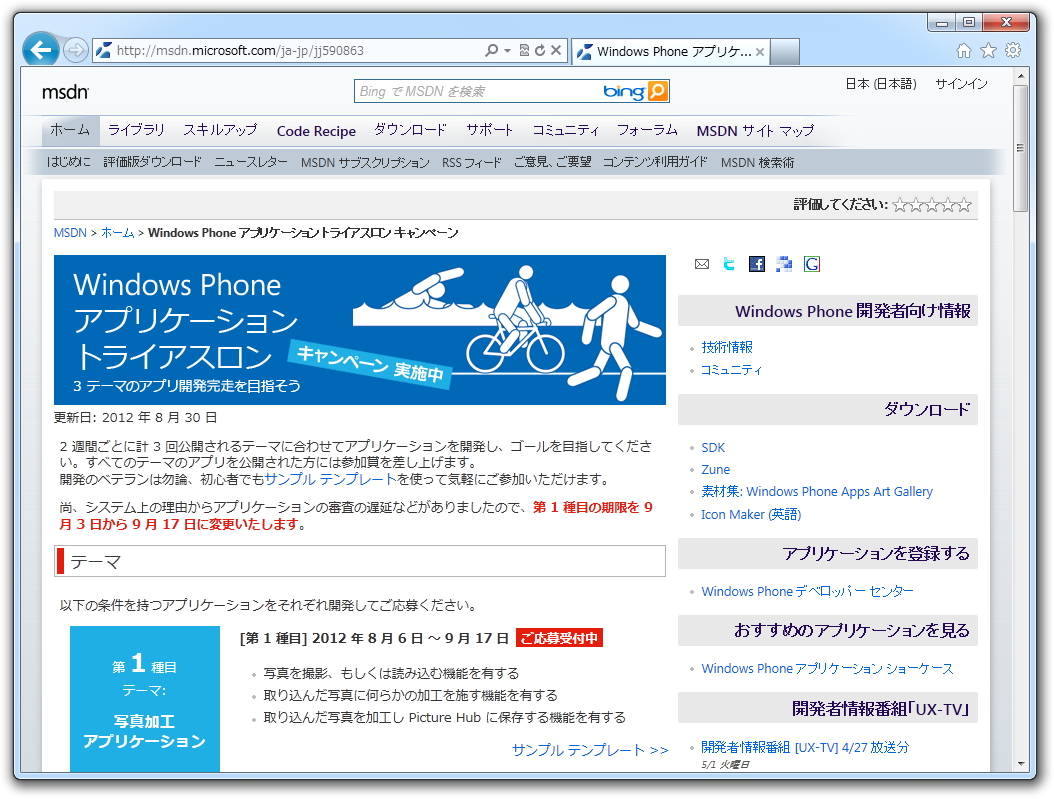The width and height of the screenshot is (1054, 799).
Task: Open Zune download link
Action: [x=715, y=470]
